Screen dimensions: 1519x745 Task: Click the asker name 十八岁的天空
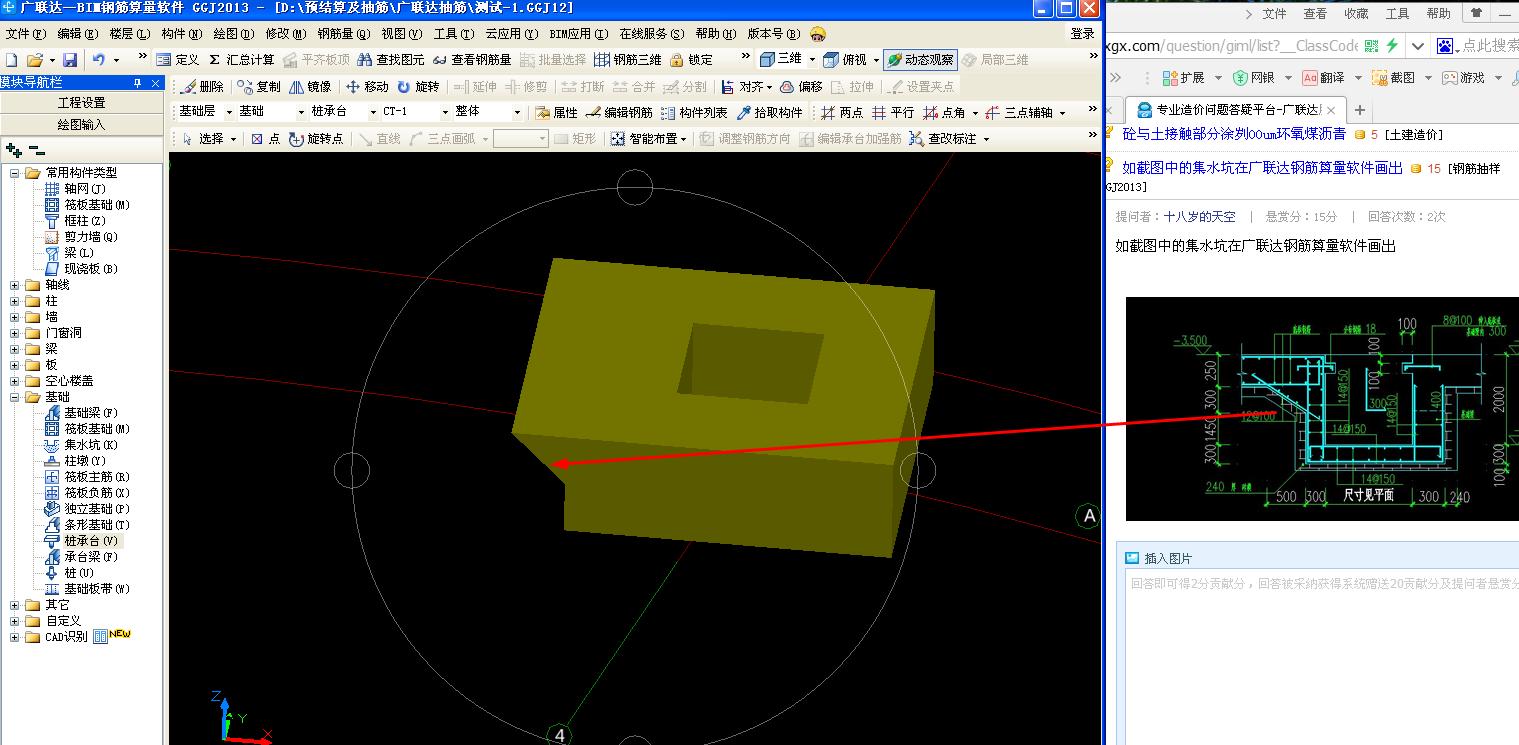(1199, 216)
